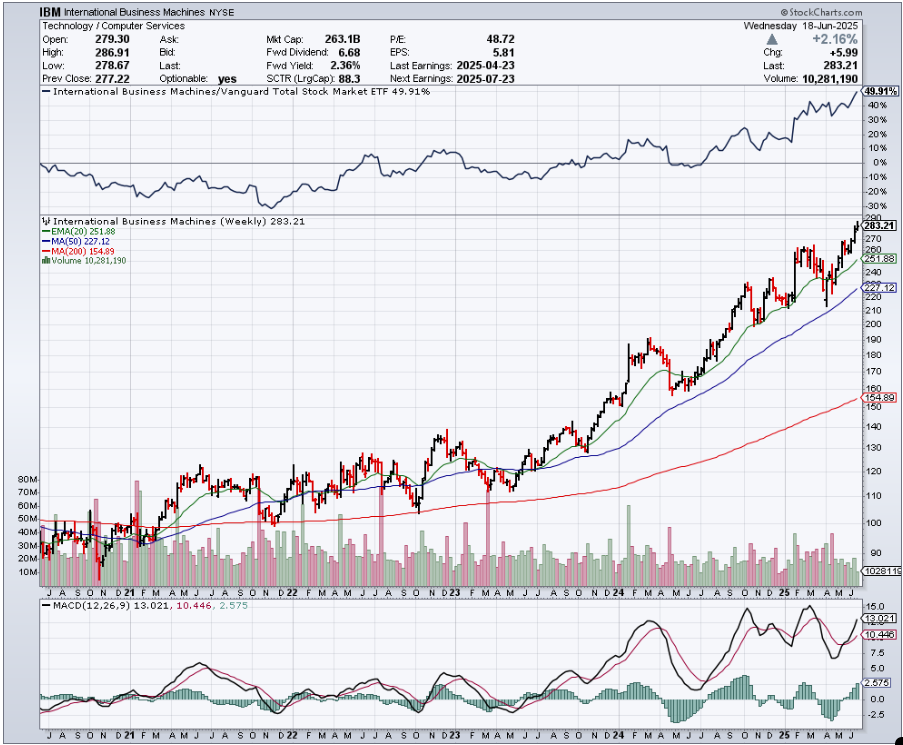Click the Chg value +5.99

tap(843, 52)
